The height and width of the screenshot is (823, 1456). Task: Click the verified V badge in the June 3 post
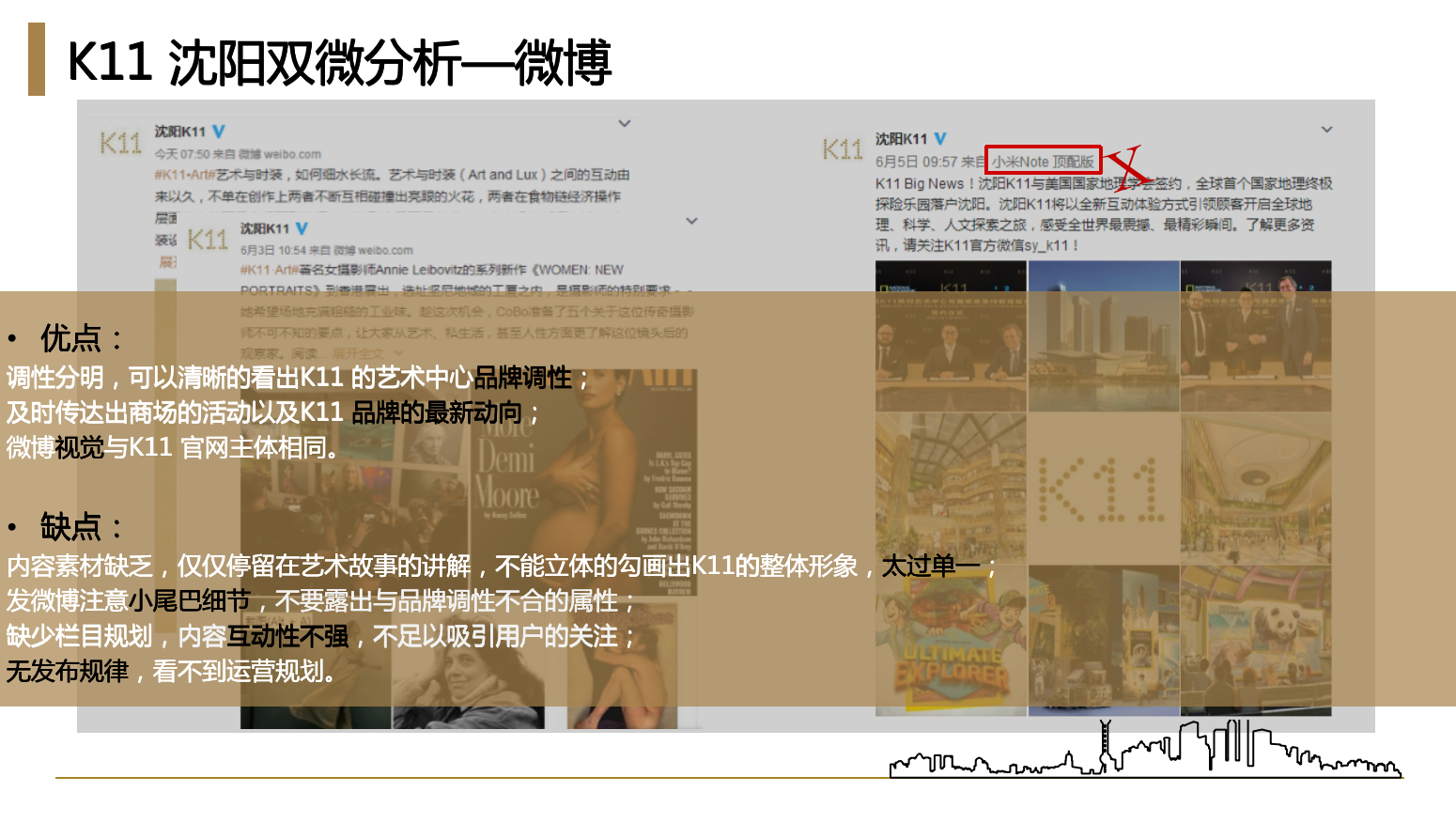click(302, 228)
